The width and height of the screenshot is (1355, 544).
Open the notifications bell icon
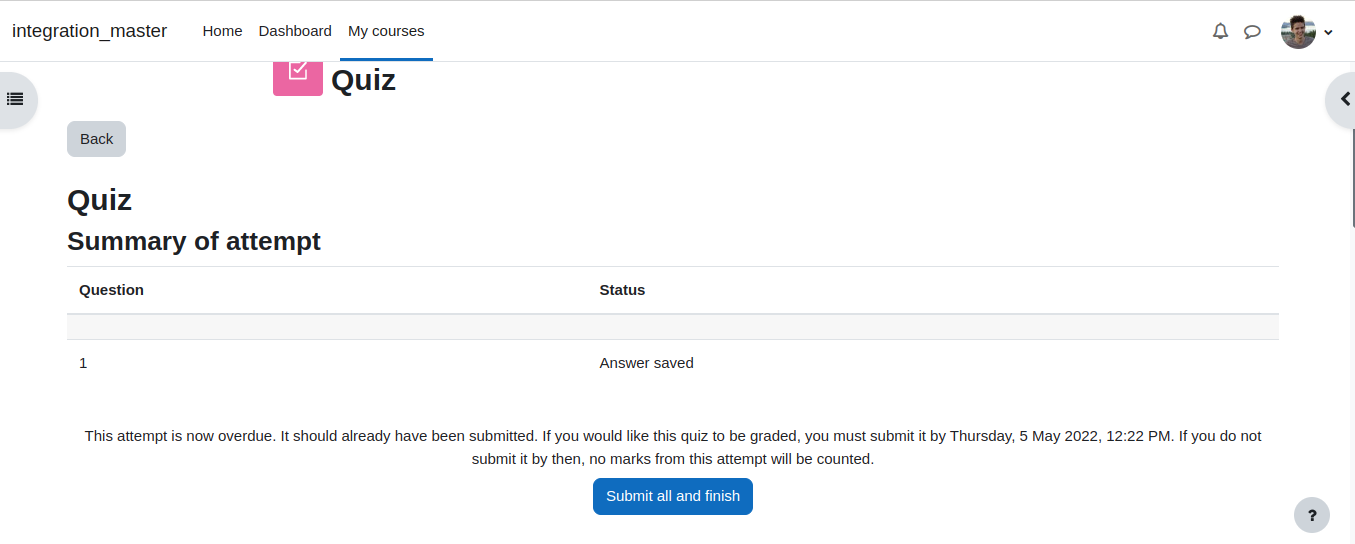click(x=1220, y=31)
